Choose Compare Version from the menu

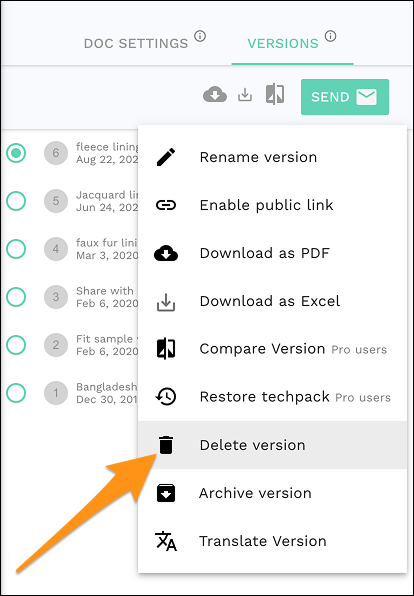click(x=272, y=349)
